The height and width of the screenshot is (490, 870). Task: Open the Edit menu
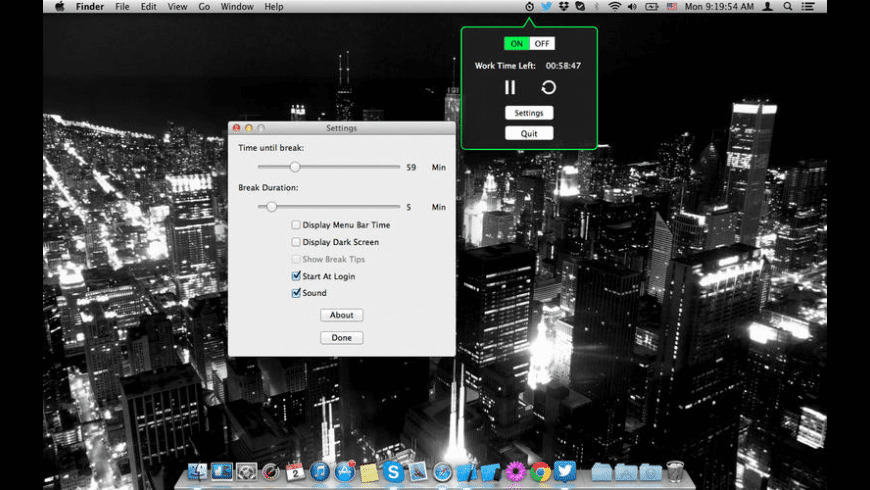point(148,7)
